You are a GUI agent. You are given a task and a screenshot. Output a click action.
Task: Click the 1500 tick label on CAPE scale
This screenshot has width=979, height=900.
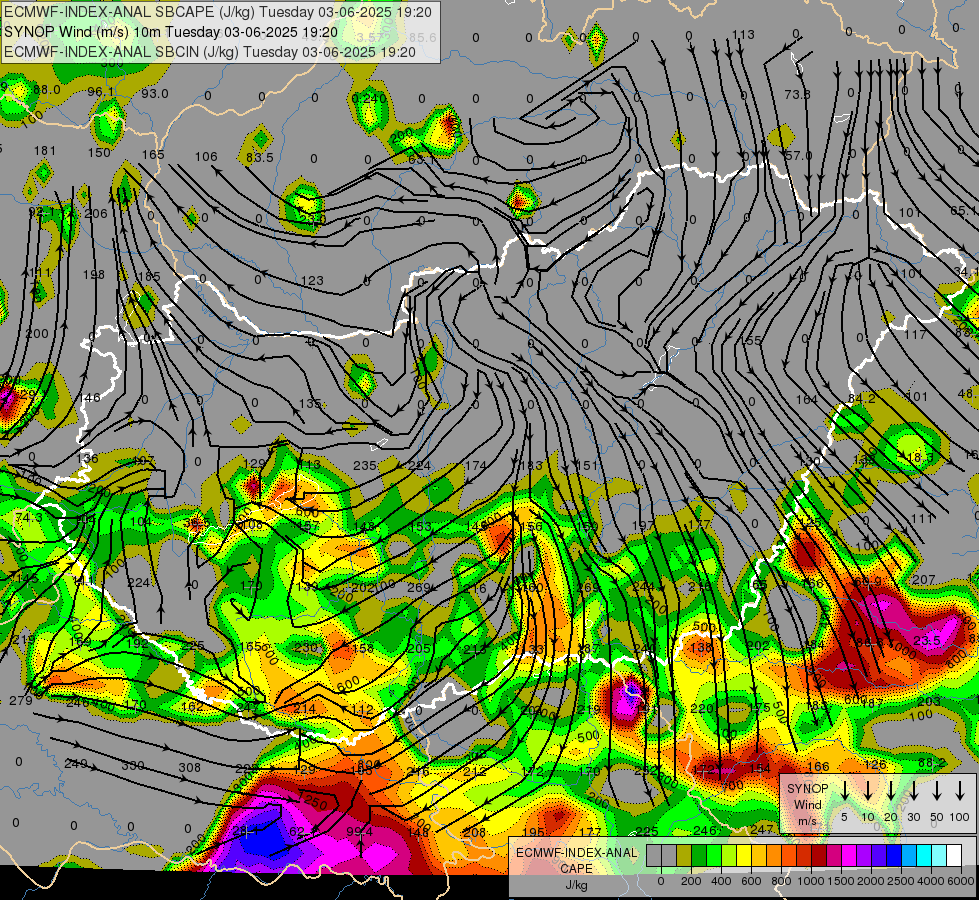(841, 881)
